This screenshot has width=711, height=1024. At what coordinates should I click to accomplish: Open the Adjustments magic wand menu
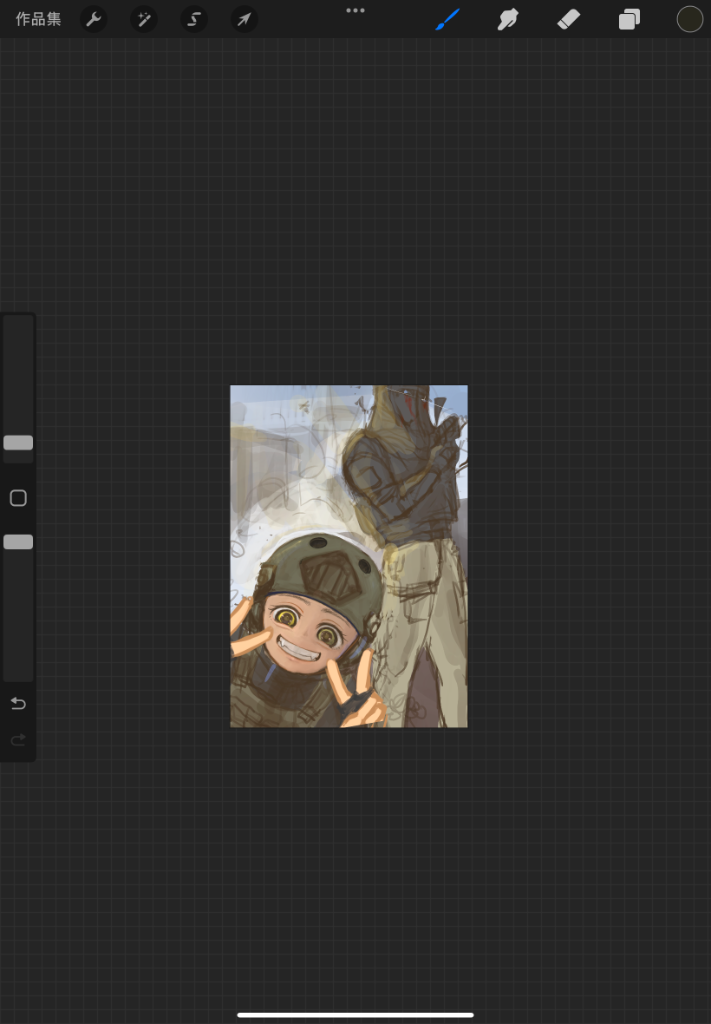pyautogui.click(x=143, y=19)
